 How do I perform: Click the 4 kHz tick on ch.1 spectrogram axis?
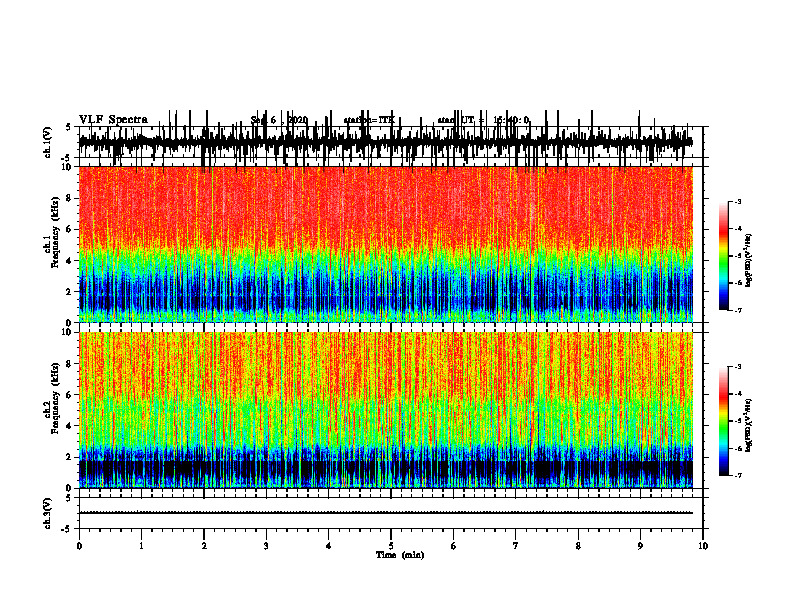coord(69,261)
